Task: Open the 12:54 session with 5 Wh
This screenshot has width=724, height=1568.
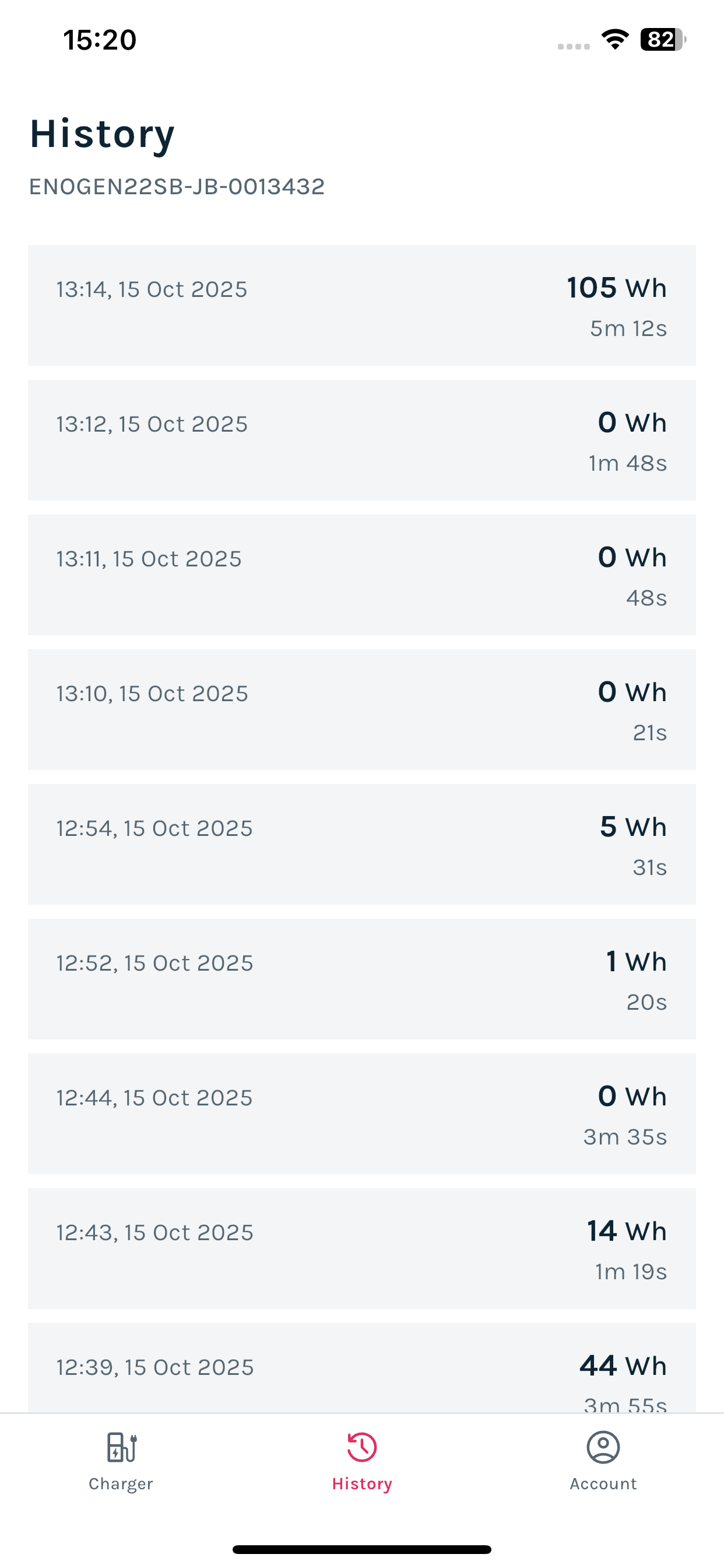Action: [362, 844]
